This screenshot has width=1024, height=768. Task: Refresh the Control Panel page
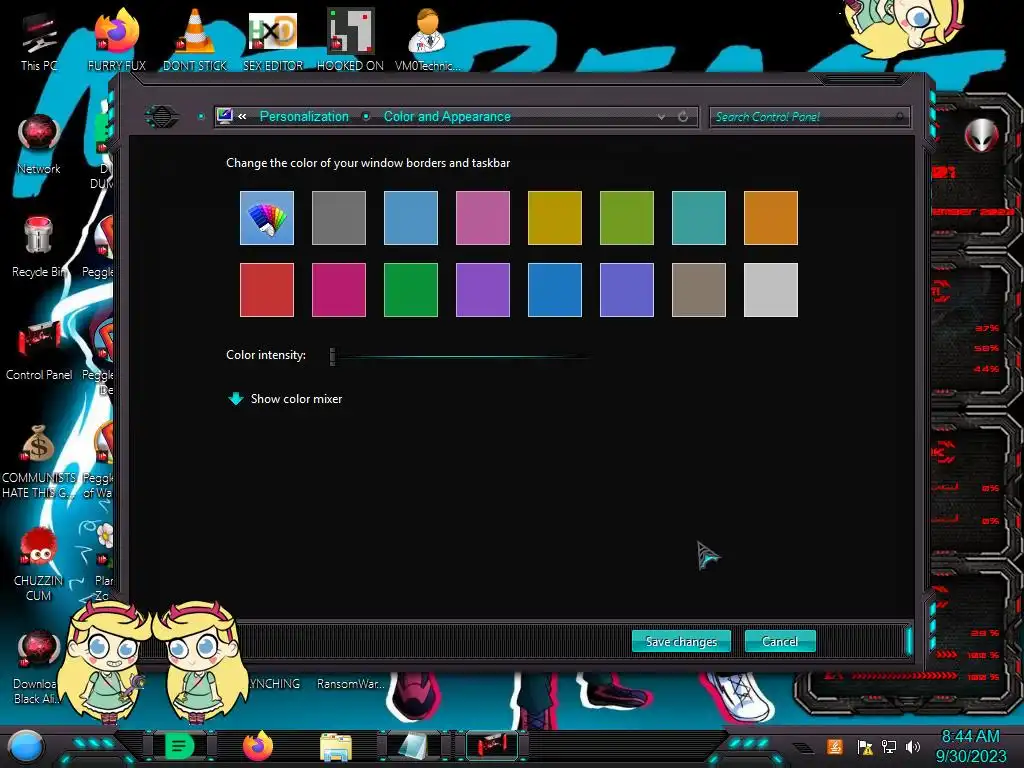pyautogui.click(x=683, y=117)
